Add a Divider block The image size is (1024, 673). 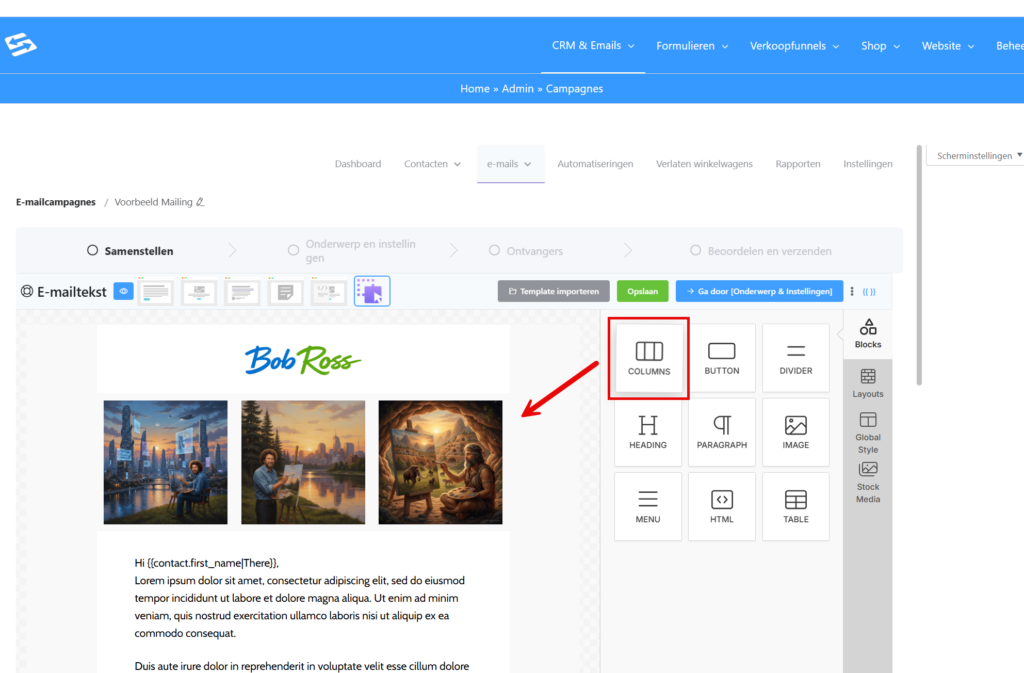[795, 358]
